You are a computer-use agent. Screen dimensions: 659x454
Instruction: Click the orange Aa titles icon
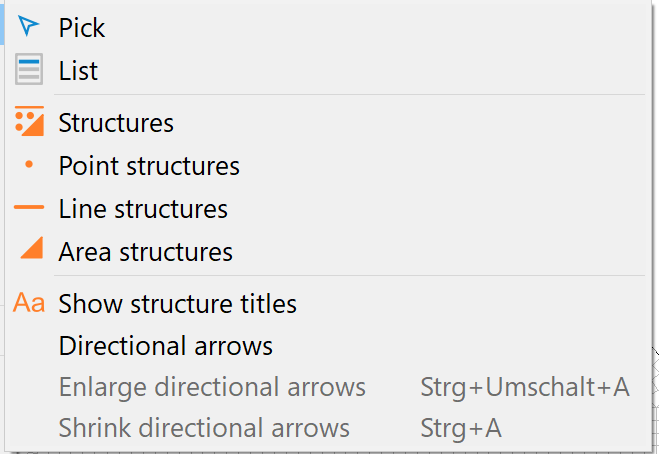point(29,303)
